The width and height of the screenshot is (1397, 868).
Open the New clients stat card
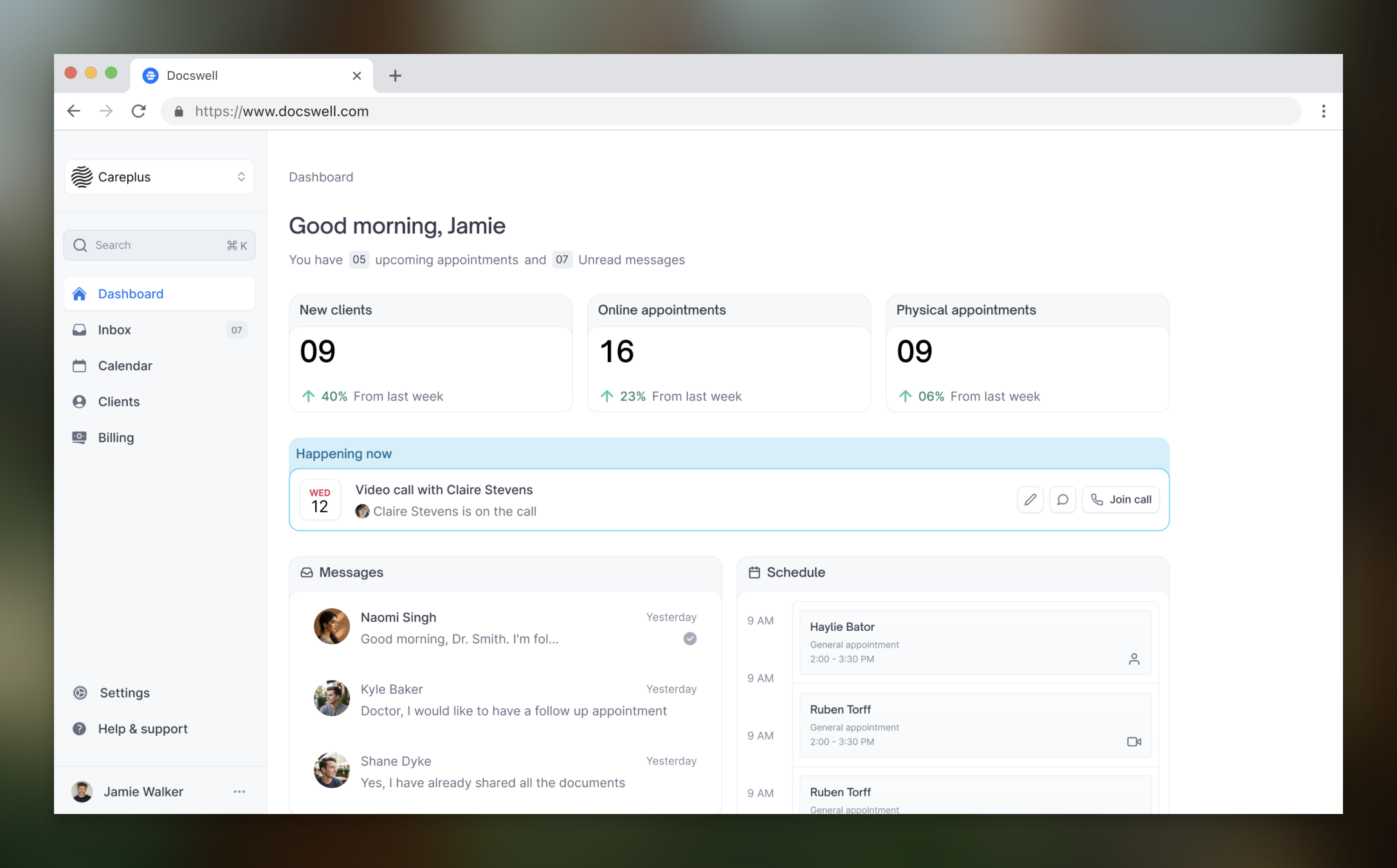431,353
